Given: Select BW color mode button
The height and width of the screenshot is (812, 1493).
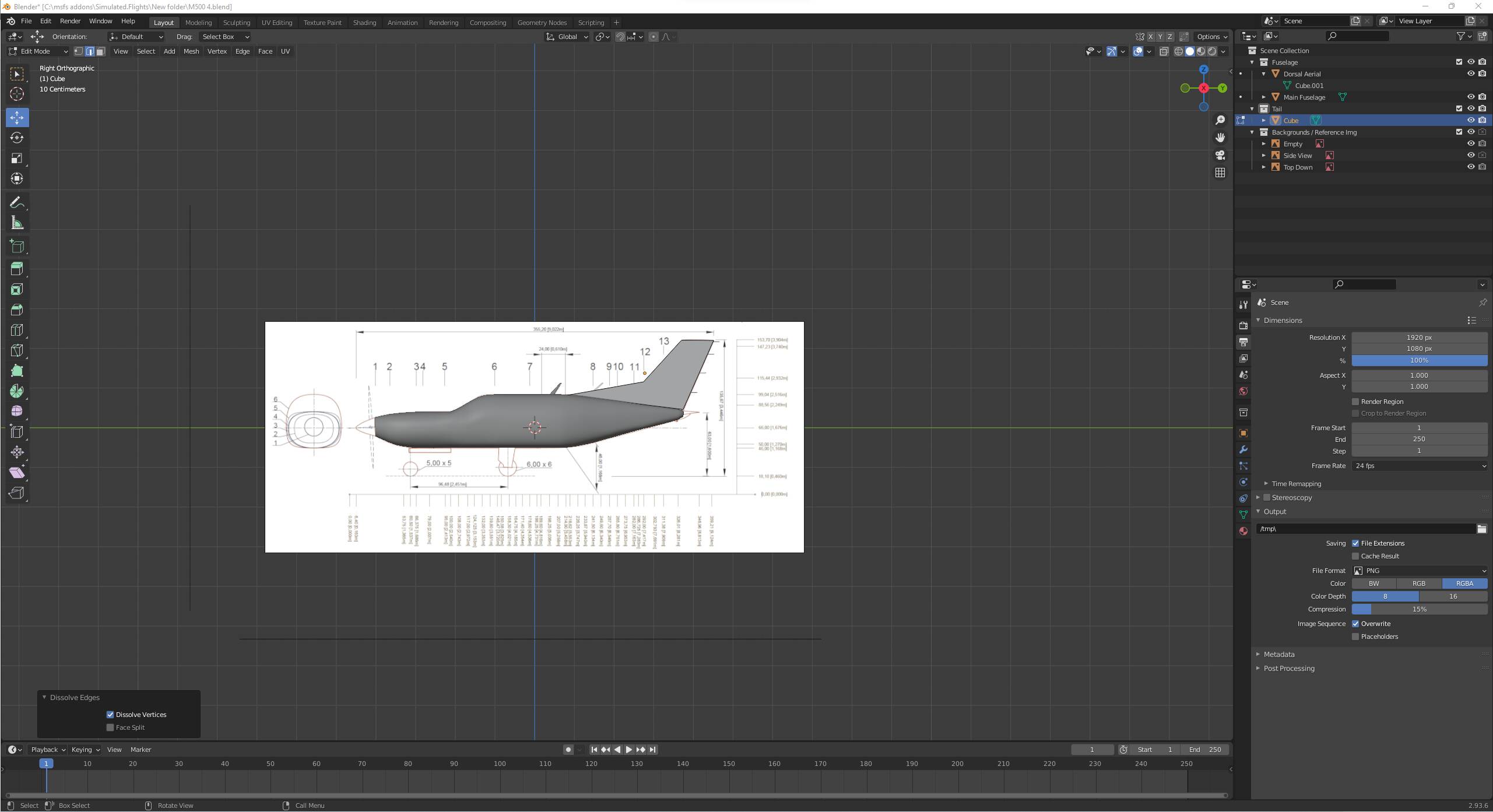Looking at the screenshot, I should tap(1374, 583).
